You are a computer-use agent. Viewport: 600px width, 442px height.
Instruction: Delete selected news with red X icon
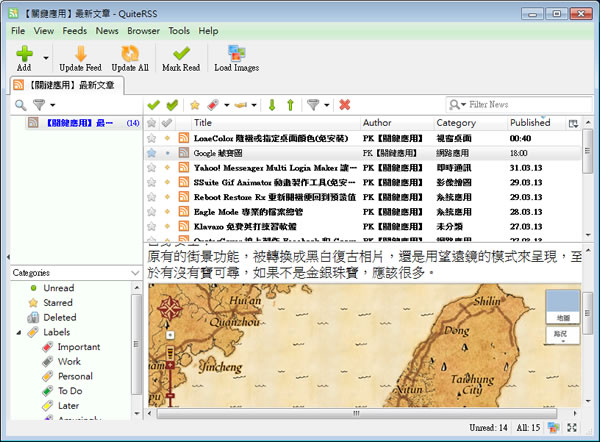point(345,104)
